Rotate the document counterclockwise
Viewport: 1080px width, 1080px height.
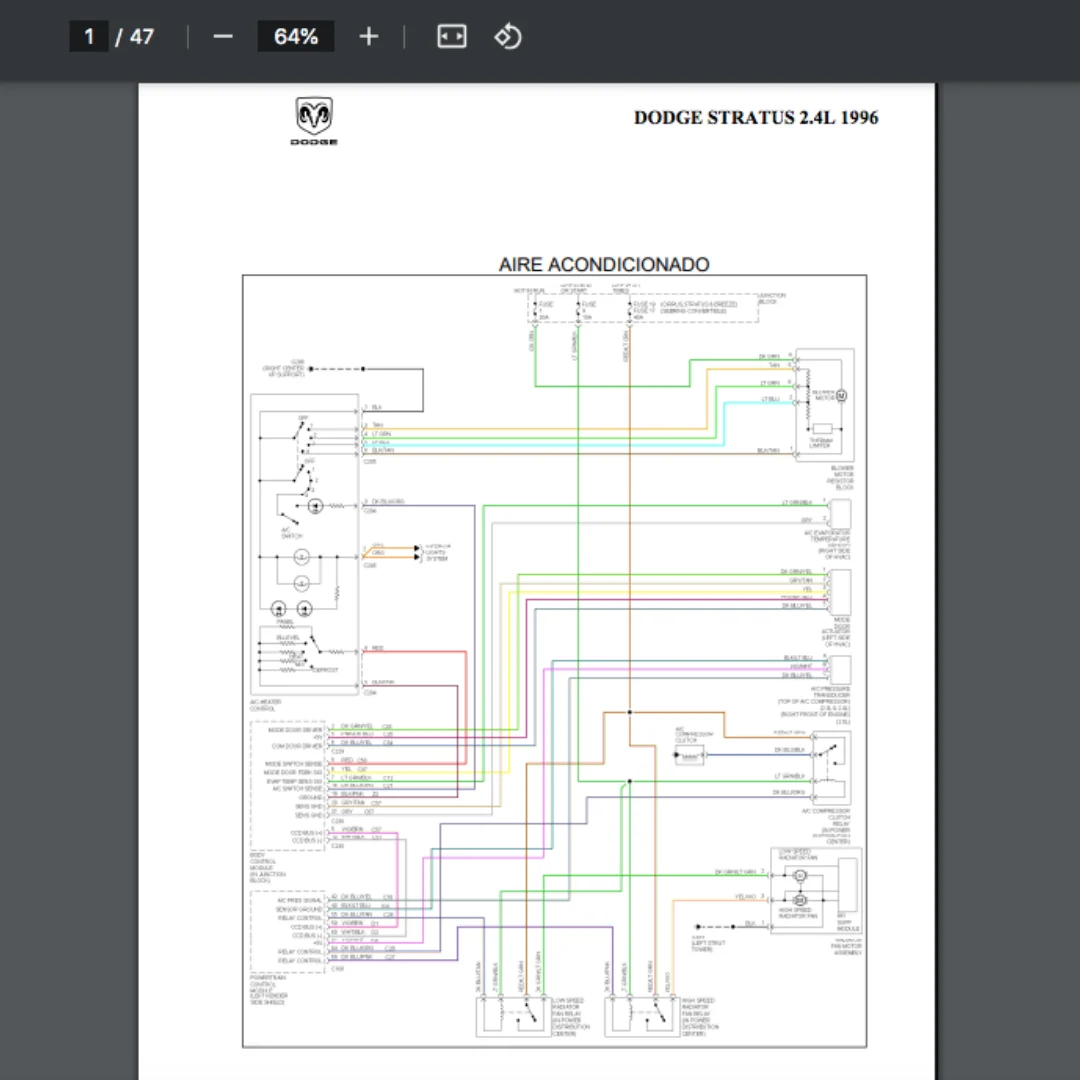point(508,37)
